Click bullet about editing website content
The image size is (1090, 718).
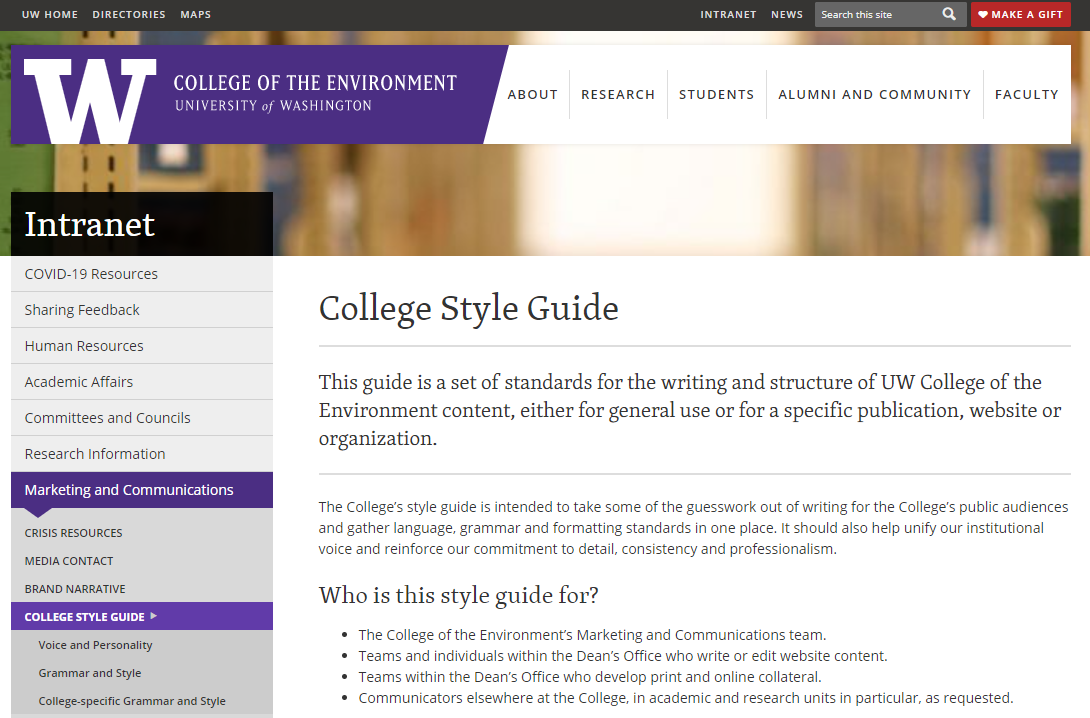pos(623,656)
